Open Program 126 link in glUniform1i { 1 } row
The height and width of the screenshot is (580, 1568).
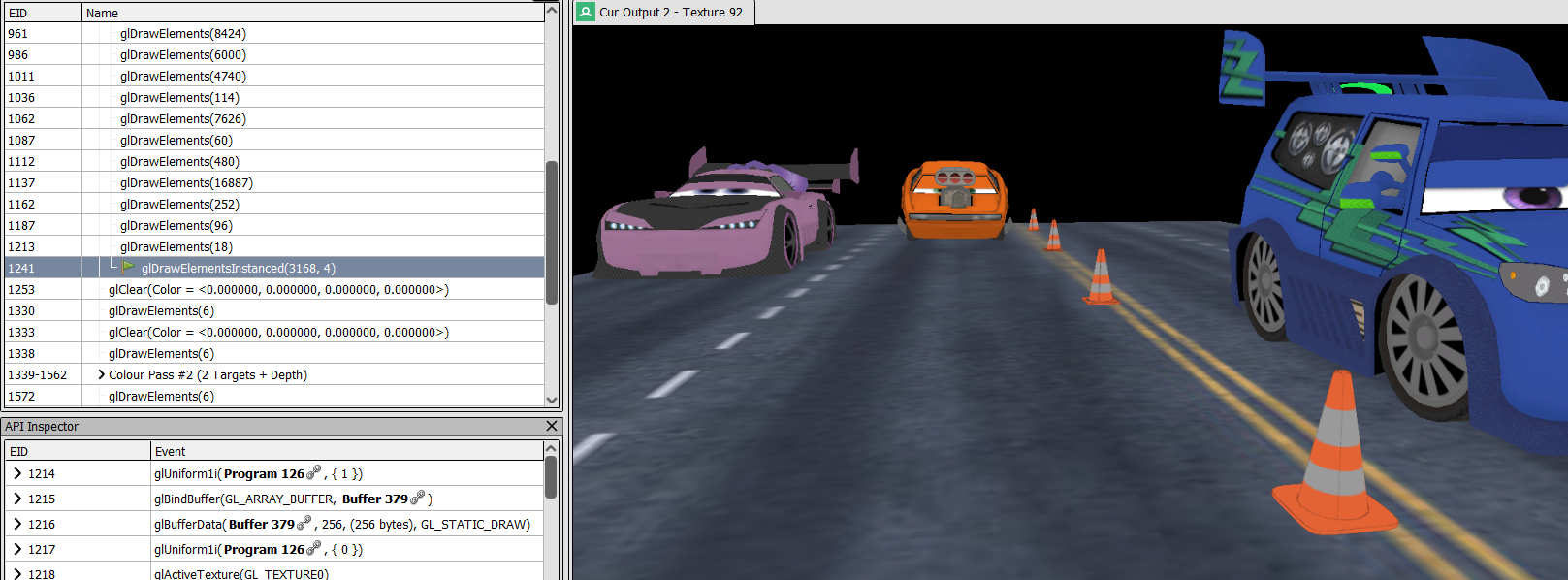pyautogui.click(x=264, y=473)
